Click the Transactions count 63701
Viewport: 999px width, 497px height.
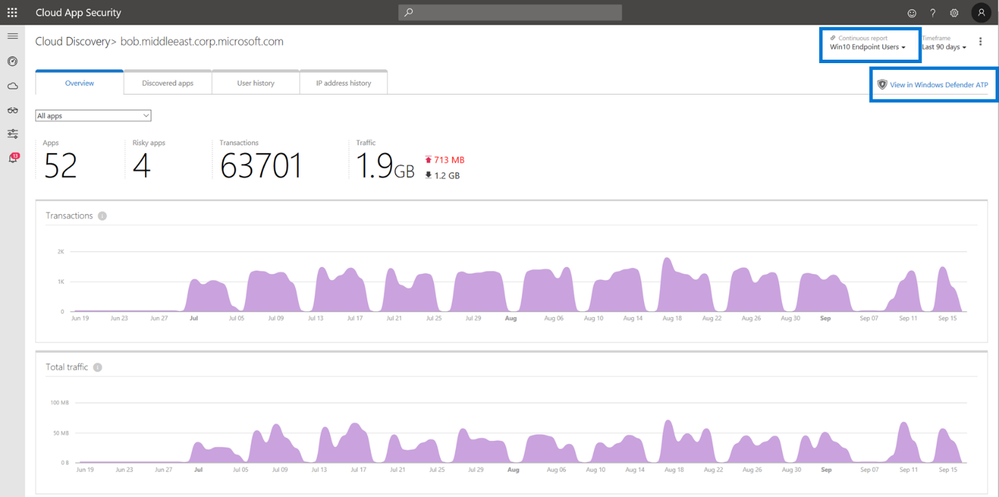coord(261,166)
